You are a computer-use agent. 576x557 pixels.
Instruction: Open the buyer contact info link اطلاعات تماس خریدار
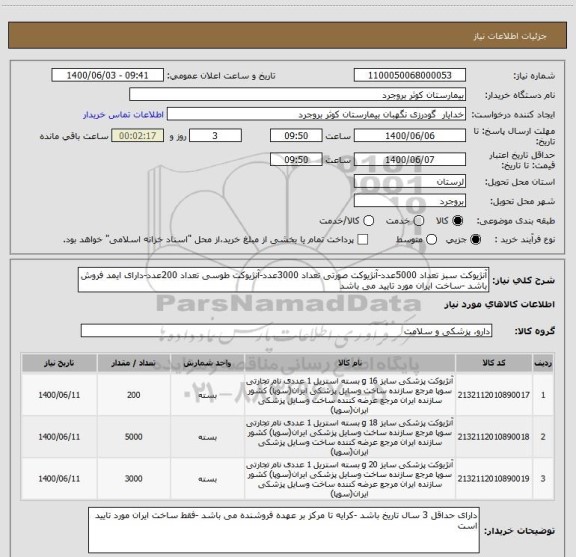pyautogui.click(x=123, y=115)
